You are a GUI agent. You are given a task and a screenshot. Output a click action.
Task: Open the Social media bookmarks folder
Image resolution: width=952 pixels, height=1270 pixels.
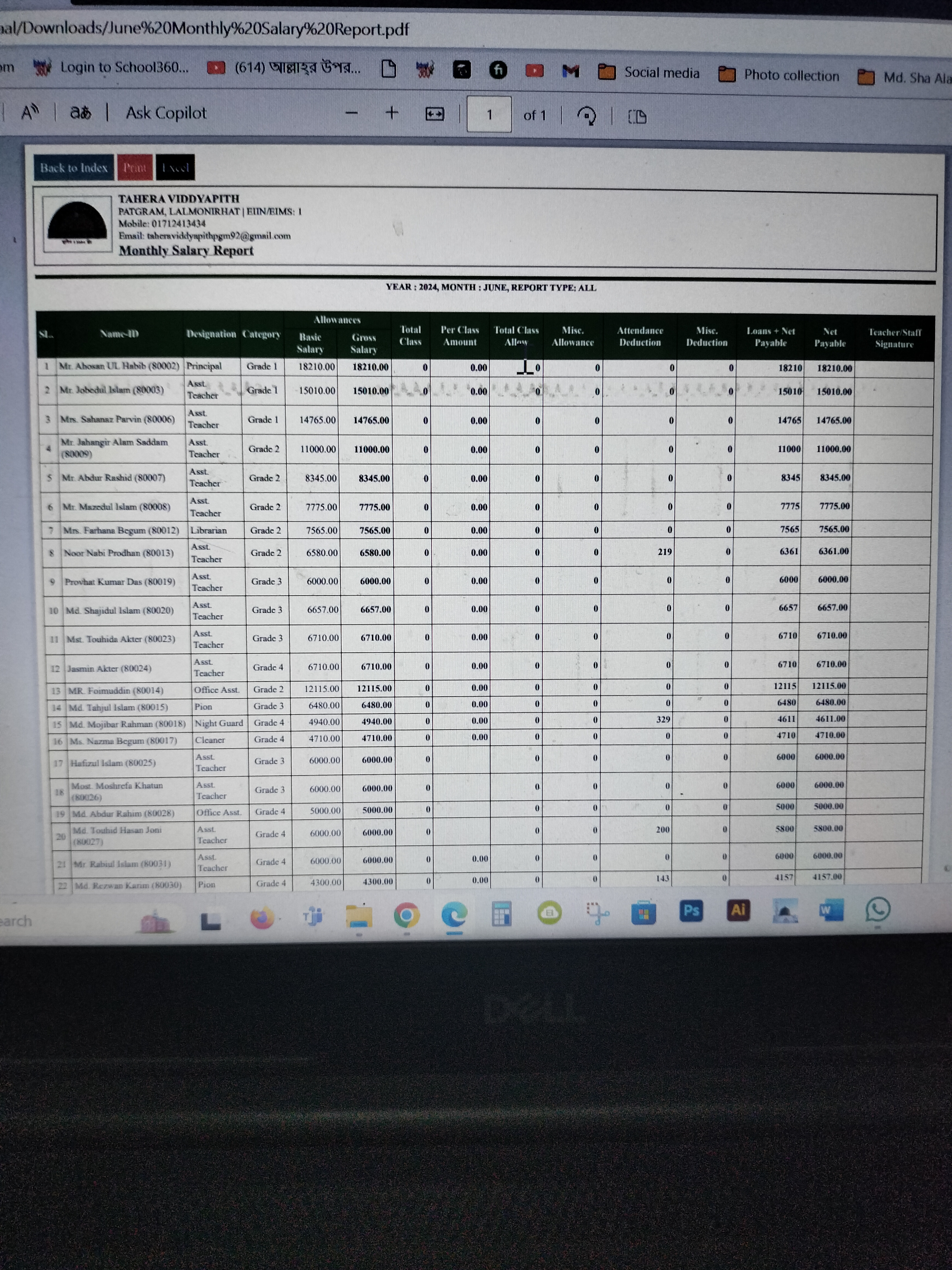[649, 72]
